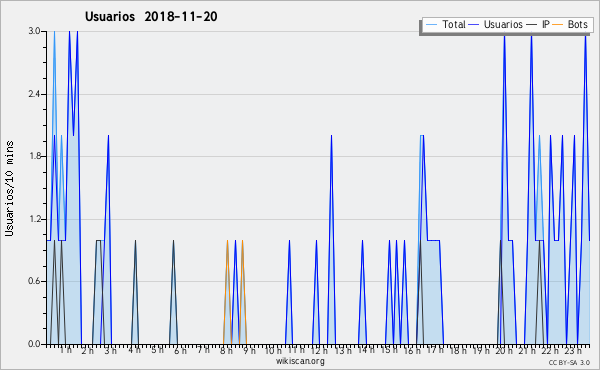Click the "7 h" x-axis label
Screen dimensions: 600x370
tap(203, 350)
